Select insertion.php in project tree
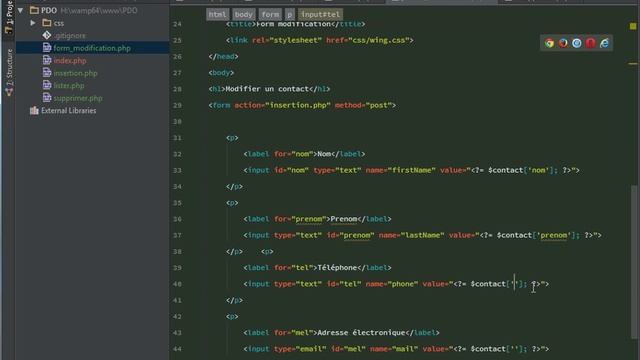 [76, 73]
